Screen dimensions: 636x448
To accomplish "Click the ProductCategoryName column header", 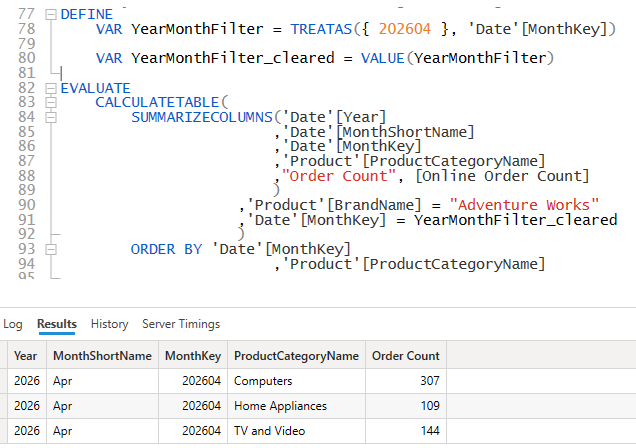I will click(x=297, y=356).
